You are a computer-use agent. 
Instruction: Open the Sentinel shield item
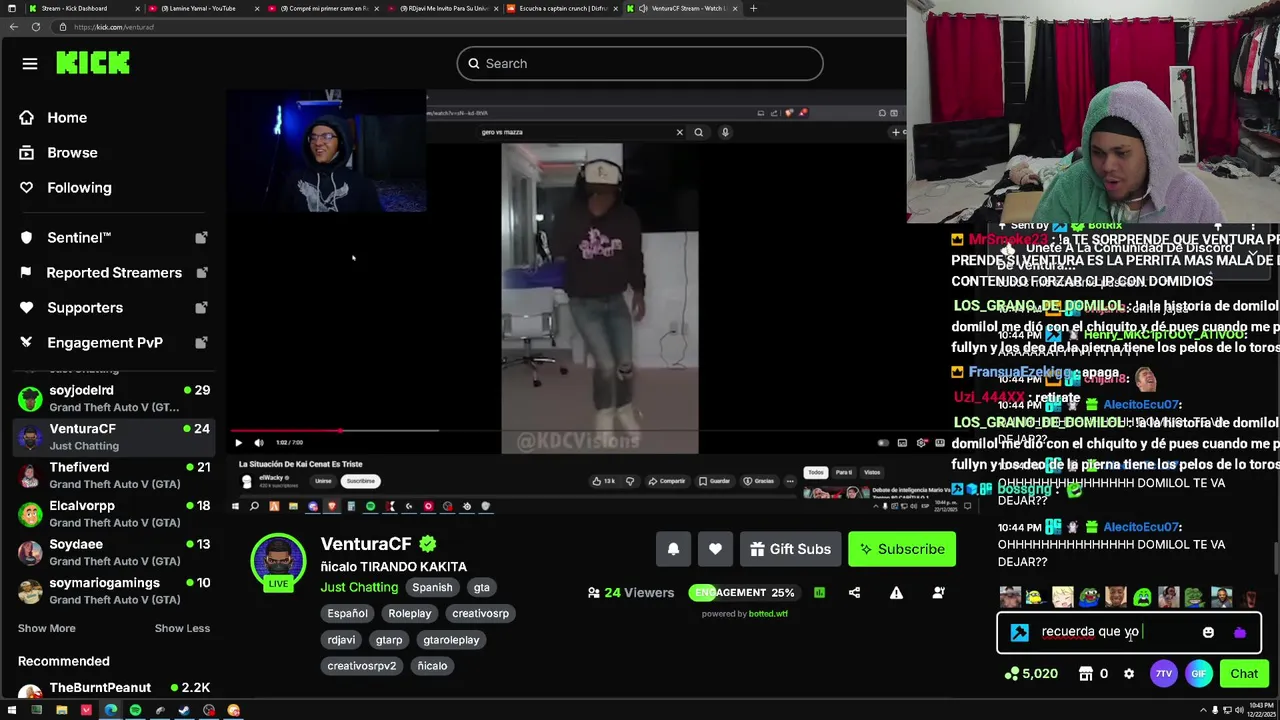click(x=79, y=238)
